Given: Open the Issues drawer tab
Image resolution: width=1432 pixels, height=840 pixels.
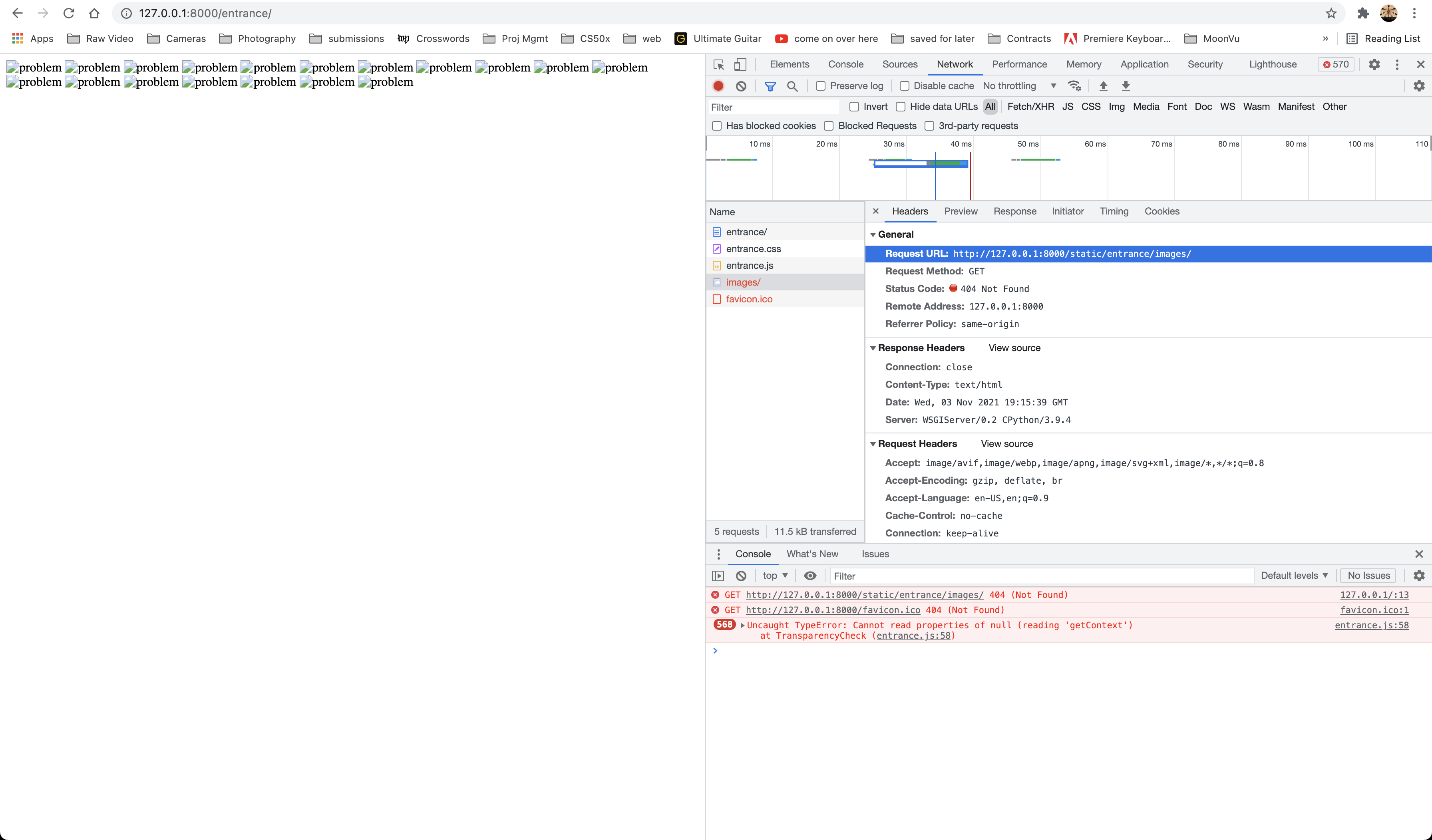Looking at the screenshot, I should pos(875,554).
